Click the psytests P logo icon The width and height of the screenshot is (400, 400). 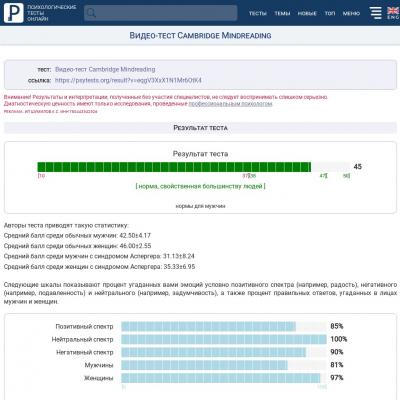pyautogui.click(x=13, y=13)
